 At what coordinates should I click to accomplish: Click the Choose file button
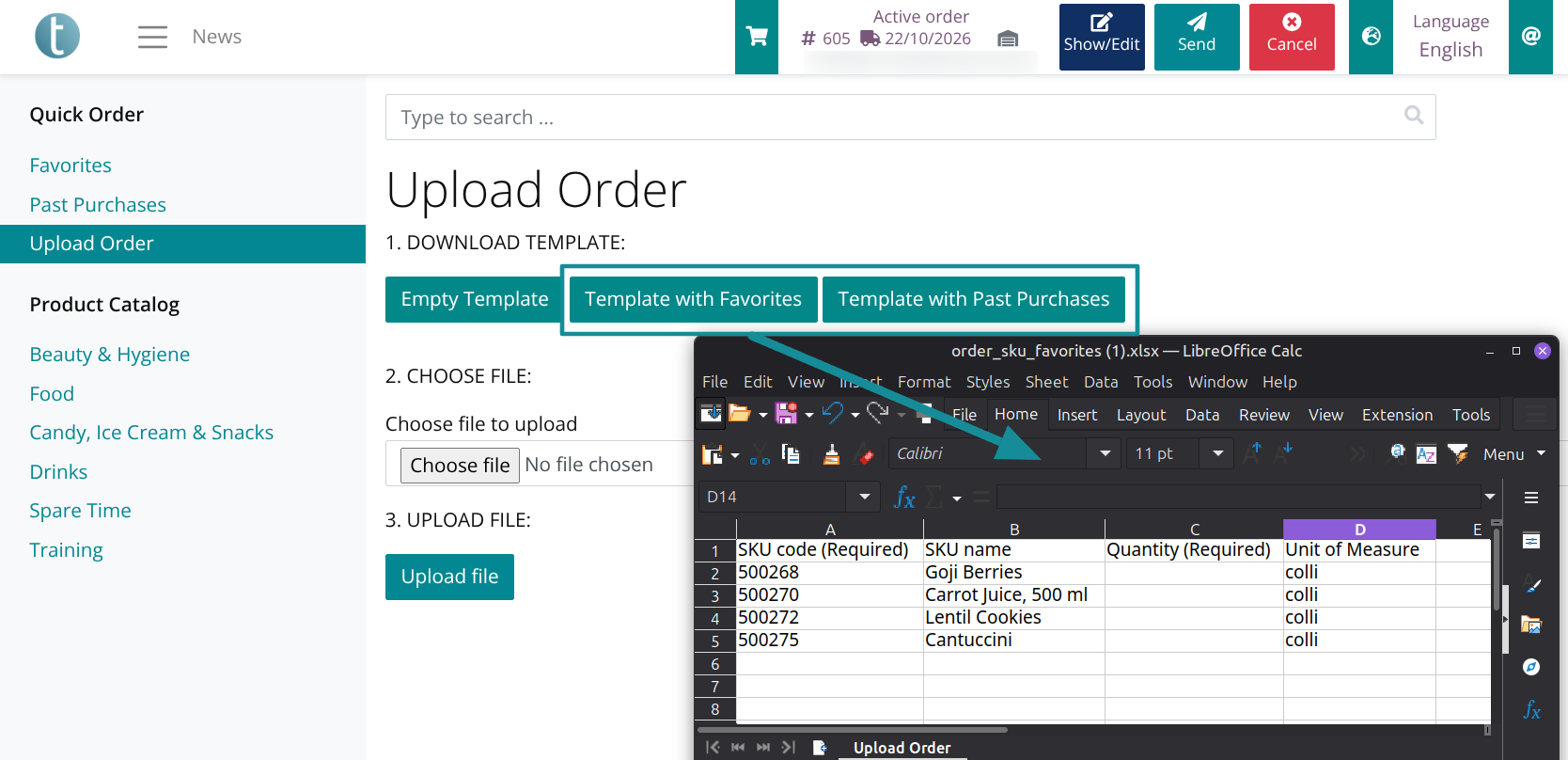point(460,465)
